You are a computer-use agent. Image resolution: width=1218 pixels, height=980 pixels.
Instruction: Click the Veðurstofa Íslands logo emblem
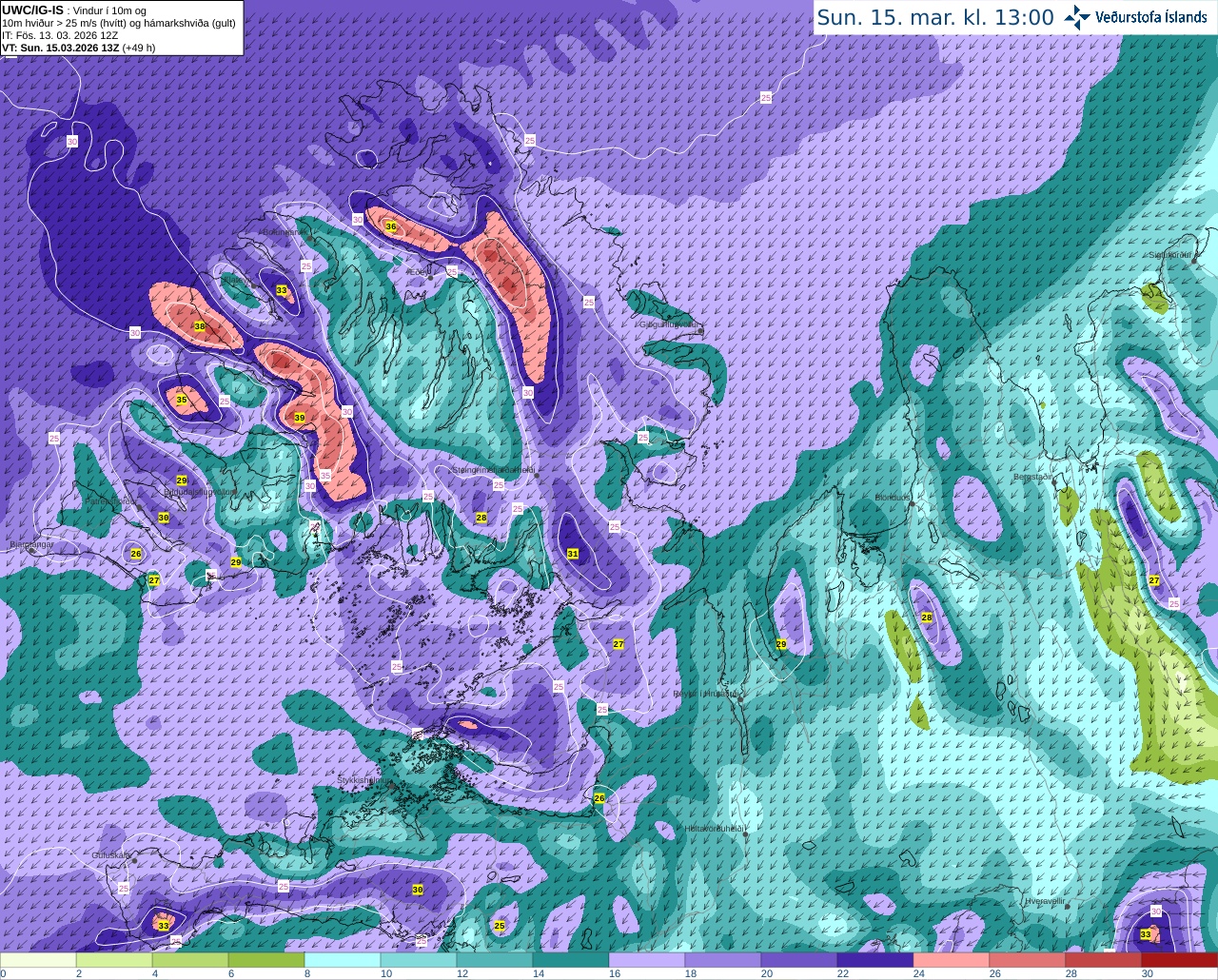pyautogui.click(x=1077, y=17)
